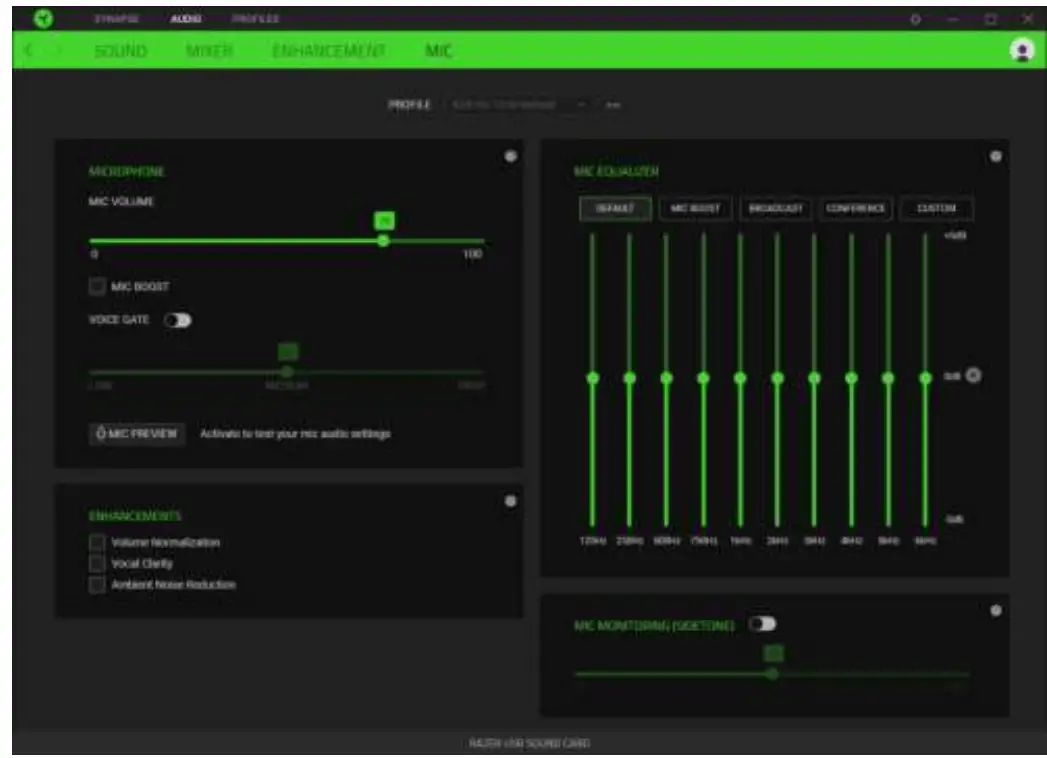The image size is (1047, 758).
Task: Switch to the Mixer tab
Action: (210, 51)
